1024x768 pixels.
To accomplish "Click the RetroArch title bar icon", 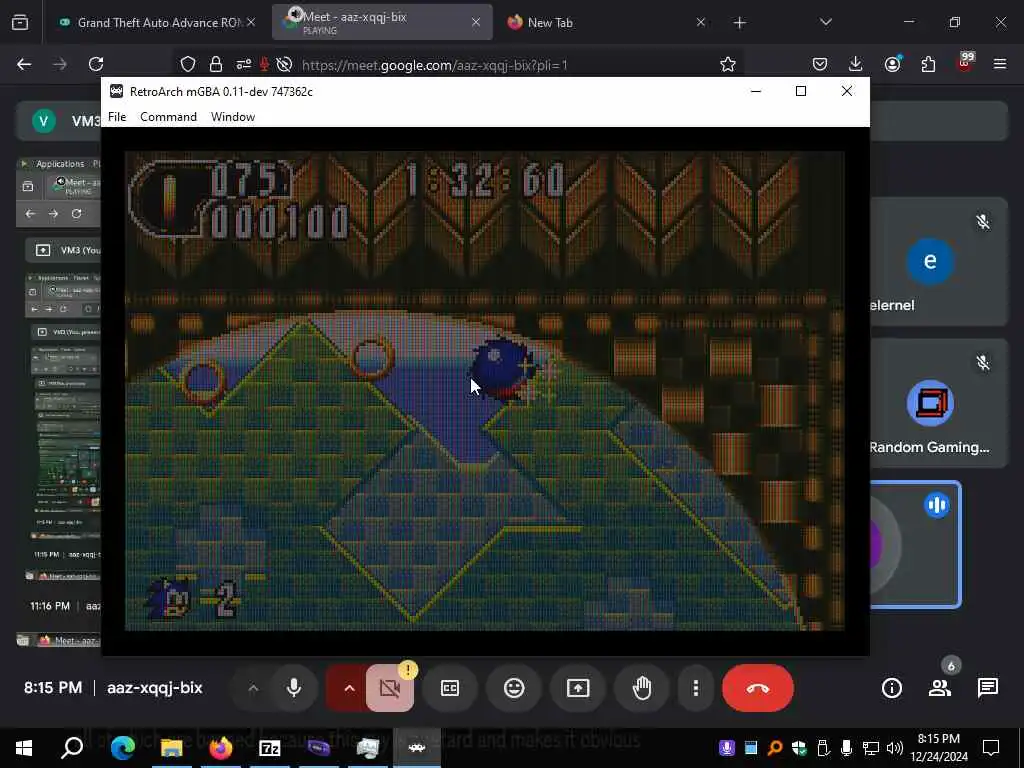I will pos(116,91).
